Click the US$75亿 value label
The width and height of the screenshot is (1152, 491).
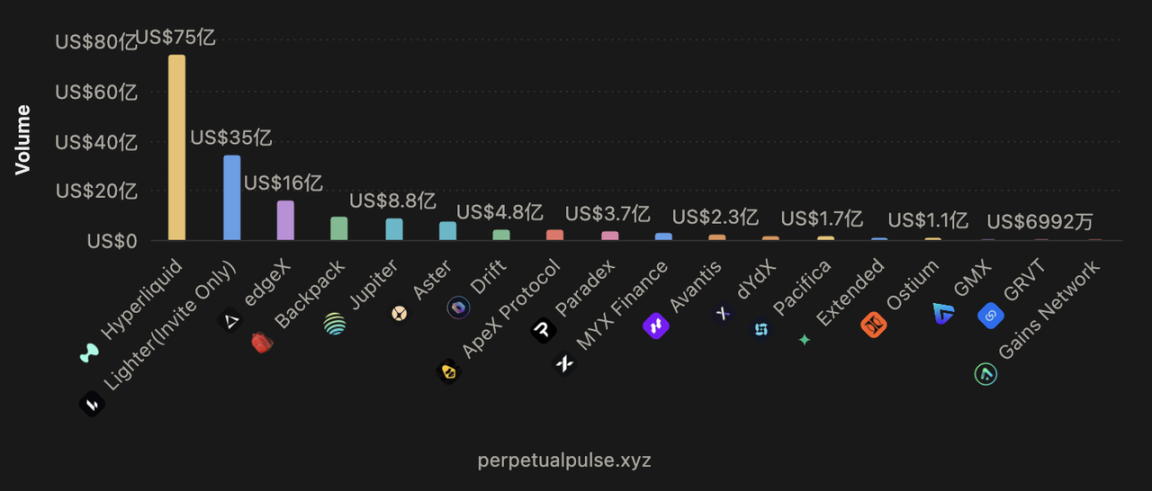click(x=176, y=39)
